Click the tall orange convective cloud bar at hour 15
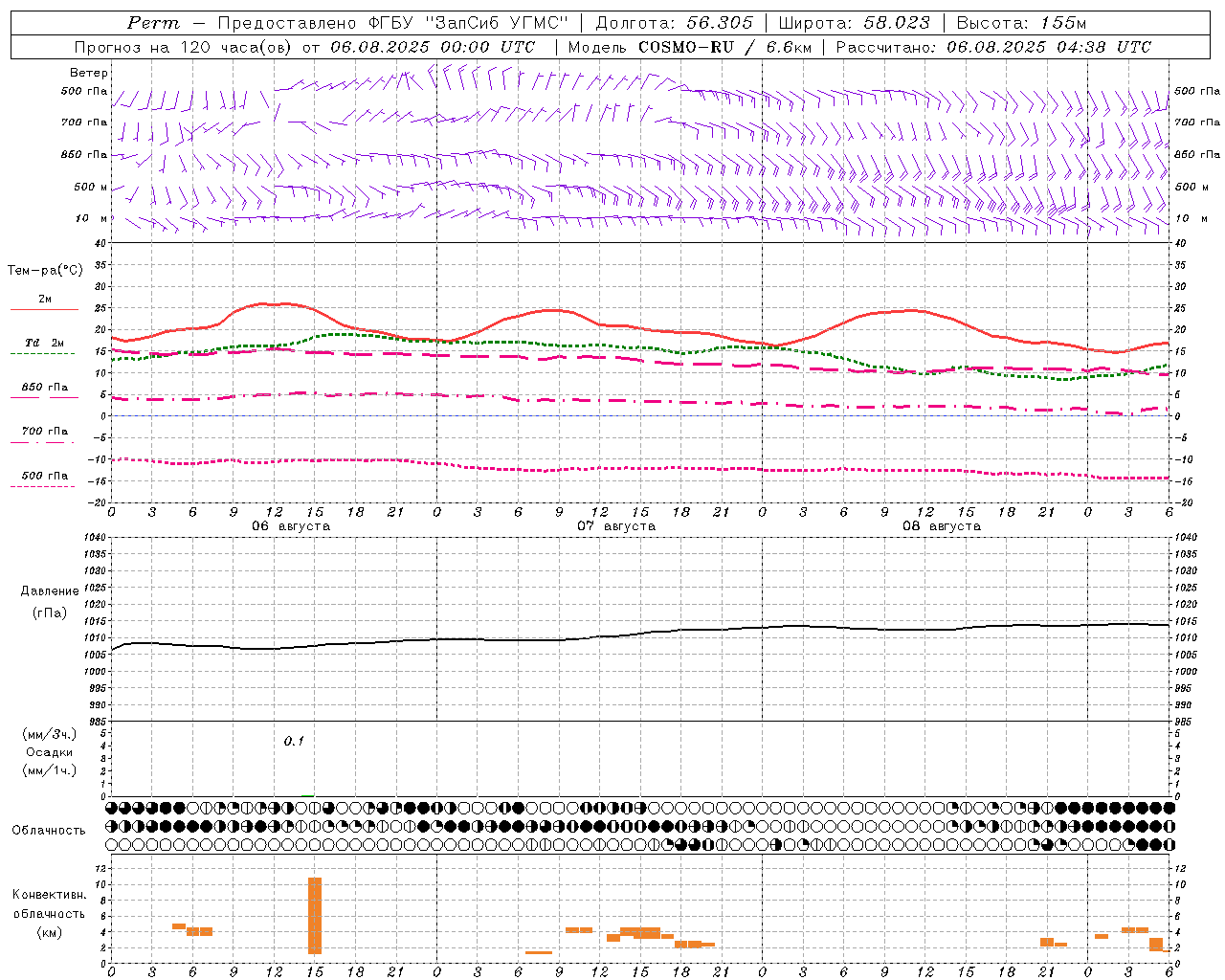Screen dimensions: 1225x980 [315, 916]
